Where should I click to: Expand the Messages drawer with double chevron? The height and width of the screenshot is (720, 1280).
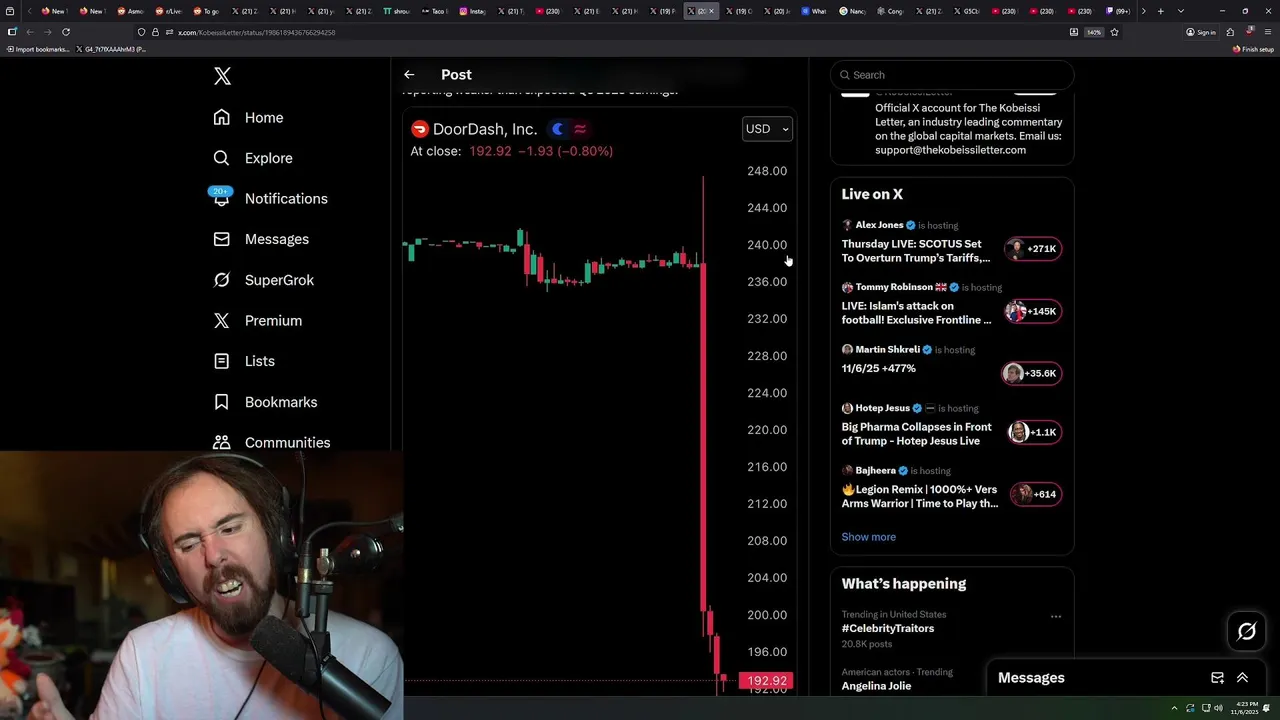coord(1243,678)
